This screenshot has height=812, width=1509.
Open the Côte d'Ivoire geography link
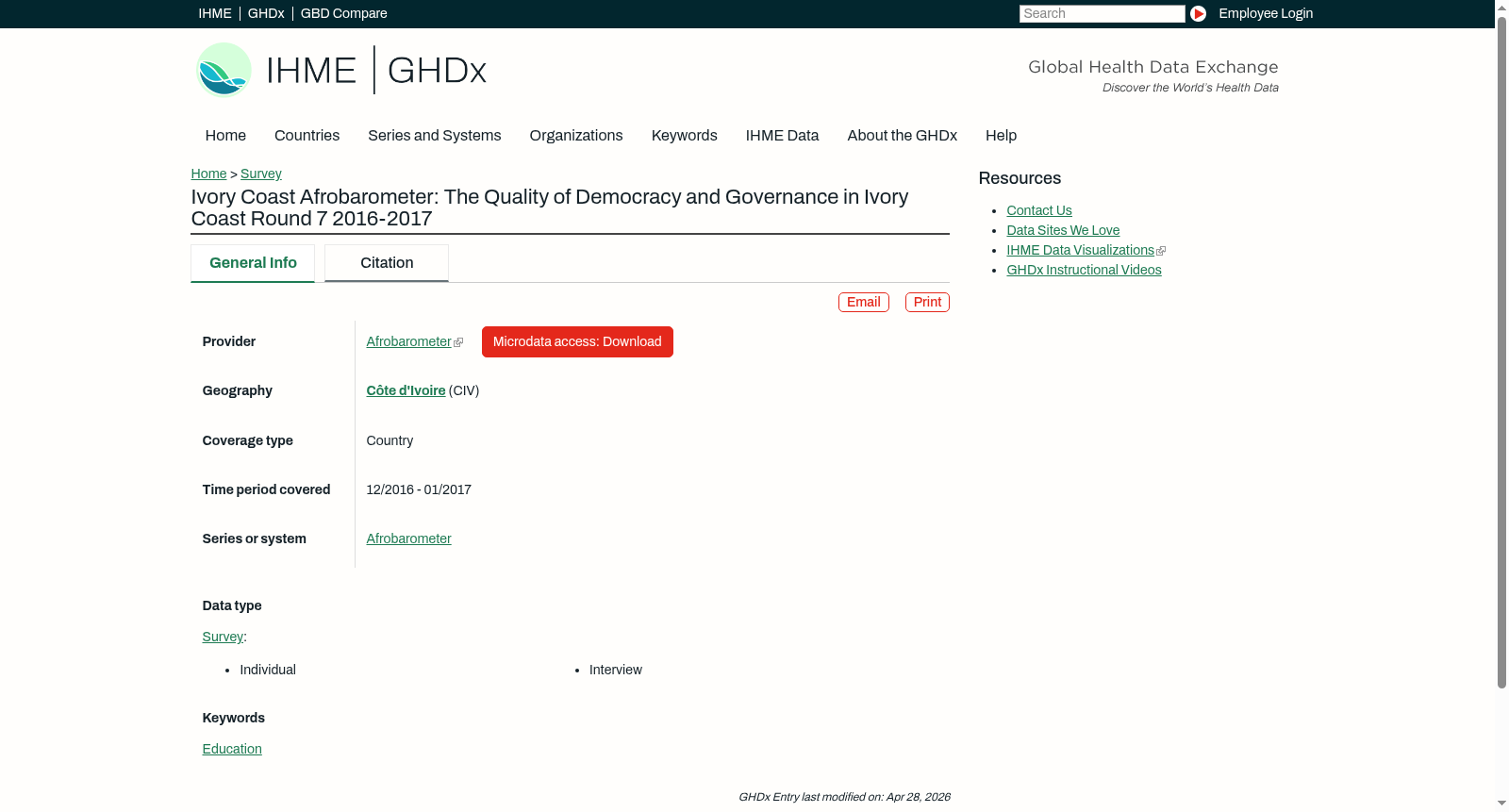click(406, 390)
